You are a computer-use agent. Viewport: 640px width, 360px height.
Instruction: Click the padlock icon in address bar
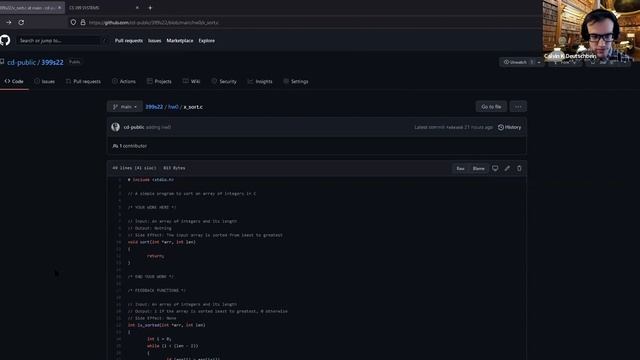(x=83, y=22)
